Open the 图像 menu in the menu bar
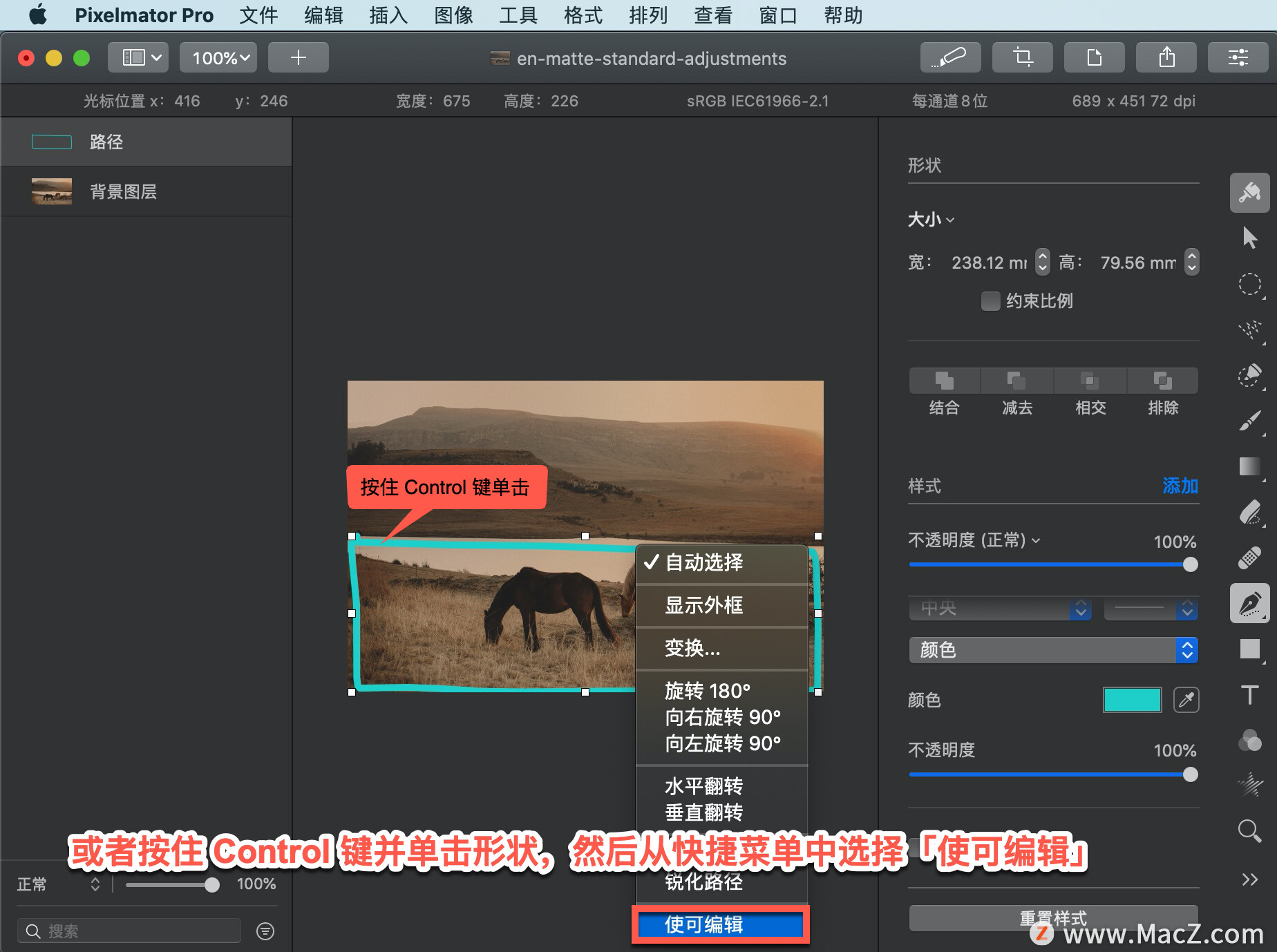Screen dimensions: 1277x952 [x=453, y=15]
